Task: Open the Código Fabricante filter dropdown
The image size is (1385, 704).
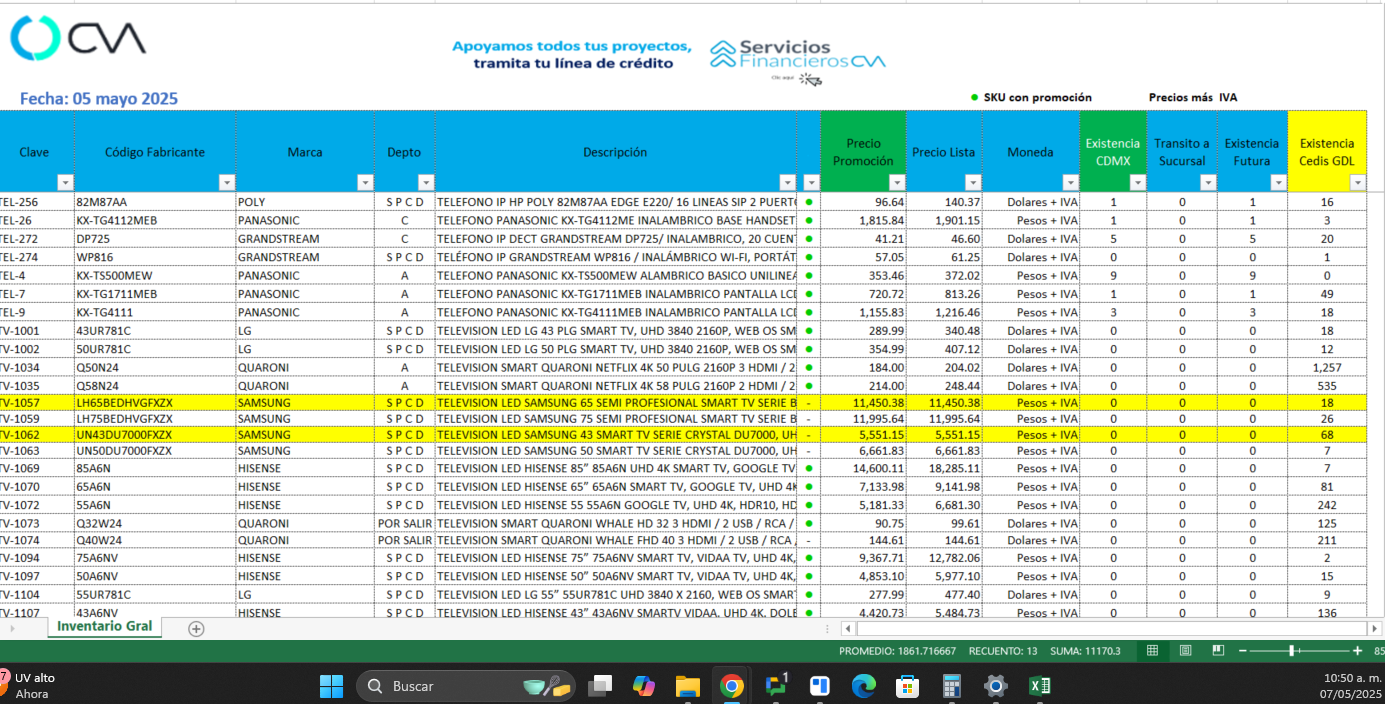Action: (x=227, y=182)
